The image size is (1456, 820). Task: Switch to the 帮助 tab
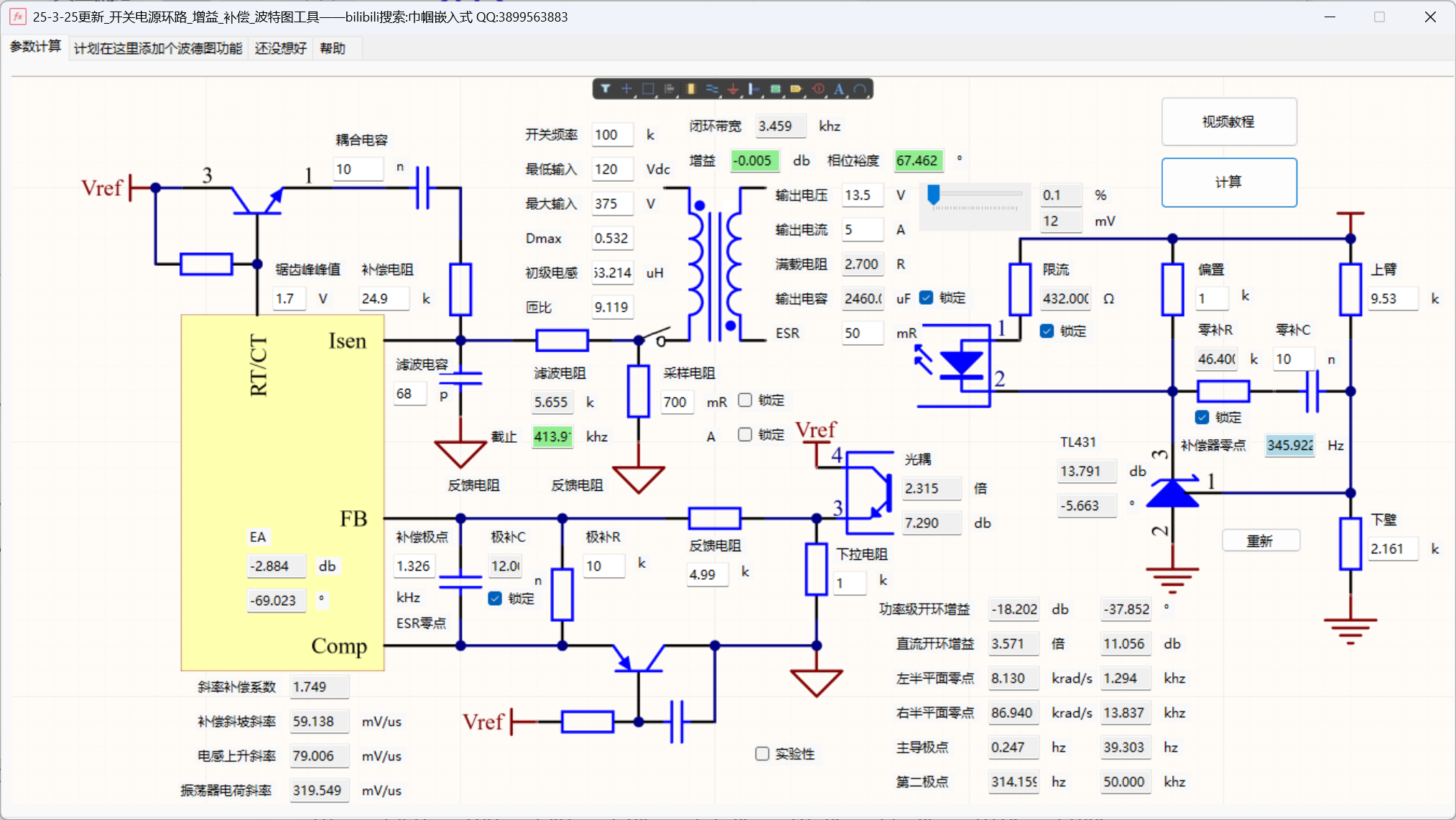click(x=333, y=48)
